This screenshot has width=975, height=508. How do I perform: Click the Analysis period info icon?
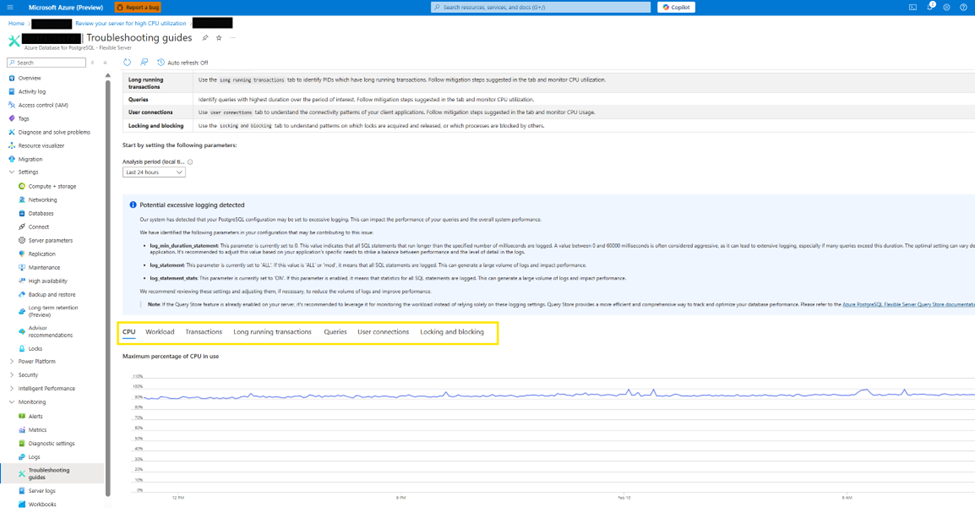point(190,162)
